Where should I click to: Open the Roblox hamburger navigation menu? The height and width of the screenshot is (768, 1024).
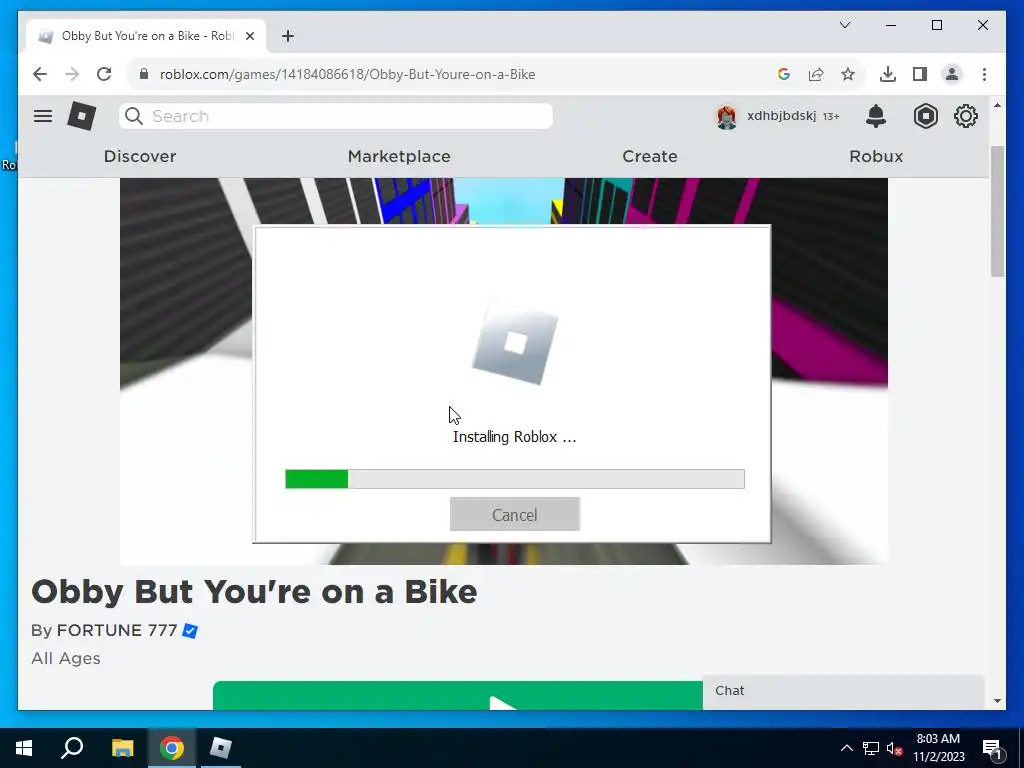coord(43,116)
